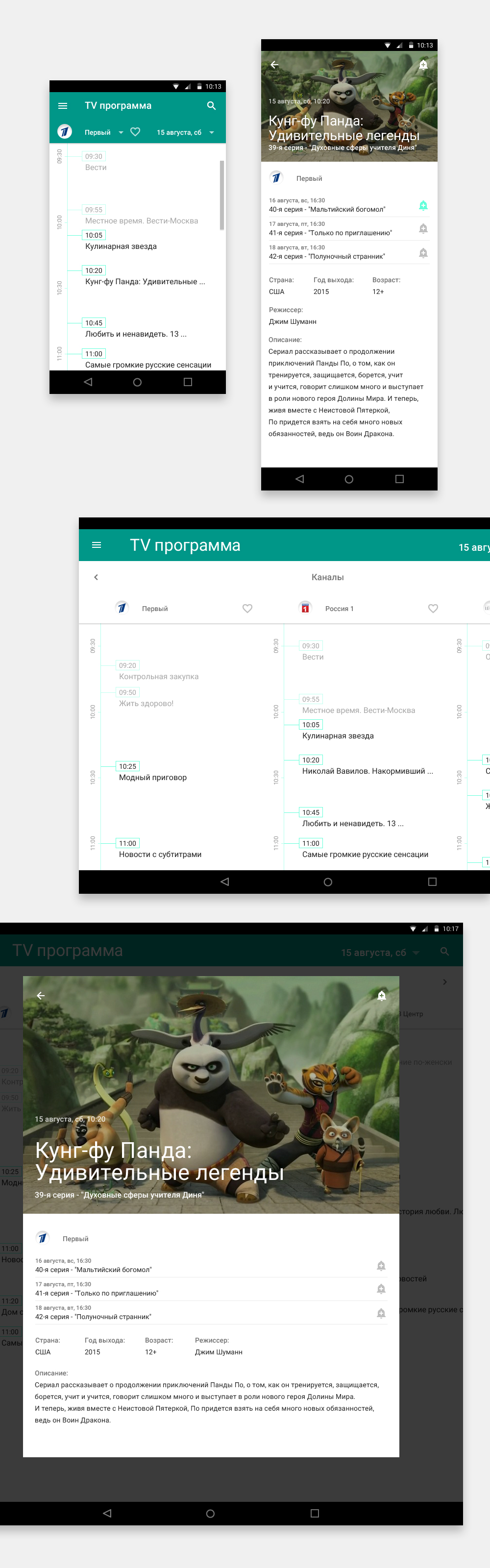Image resolution: width=490 pixels, height=1568 pixels.
Task: Toggle favorite heart in phone header
Action: [x=135, y=131]
